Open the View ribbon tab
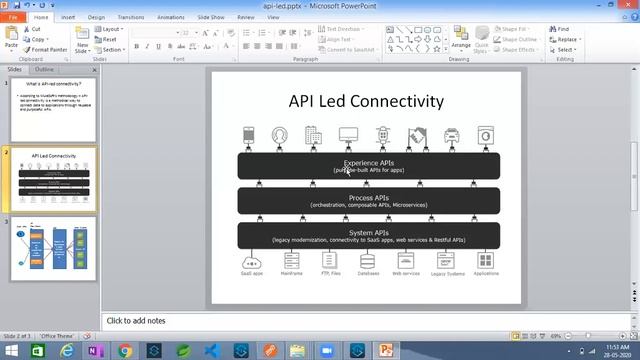The width and height of the screenshot is (640, 360). pyautogui.click(x=273, y=18)
